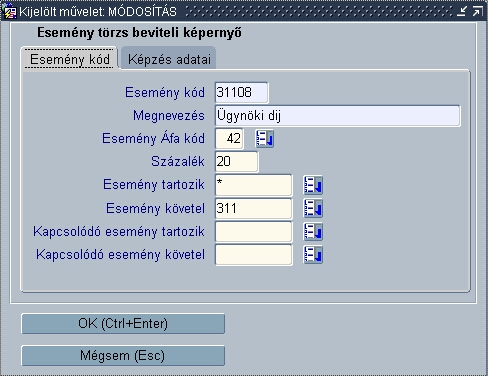
Task: Confirm with OK (Ctrl+Enter) button
Action: (123, 323)
